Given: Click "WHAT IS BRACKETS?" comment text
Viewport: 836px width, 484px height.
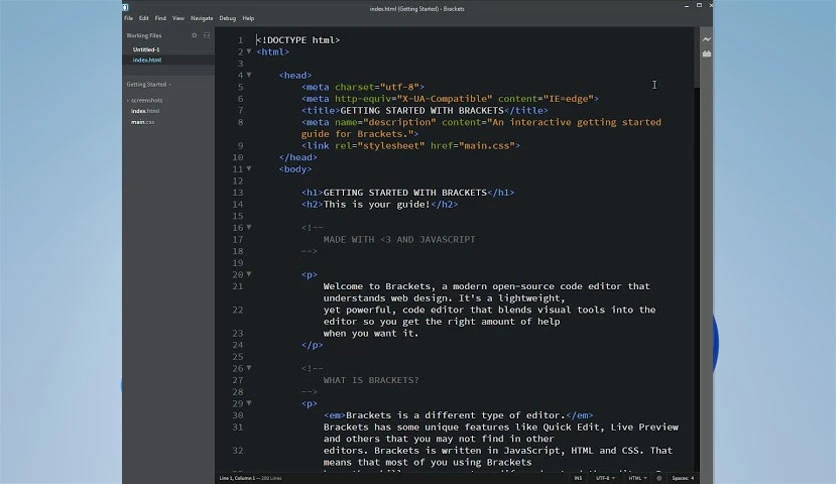Looking at the screenshot, I should [x=371, y=380].
